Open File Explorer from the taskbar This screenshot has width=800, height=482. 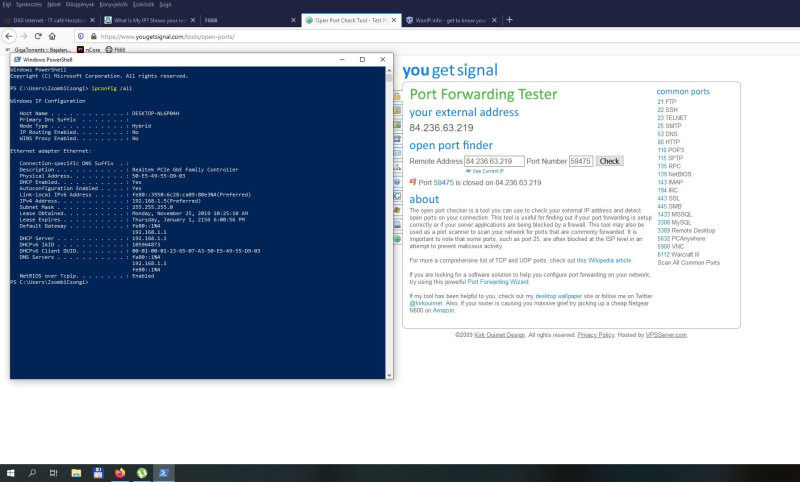76,473
